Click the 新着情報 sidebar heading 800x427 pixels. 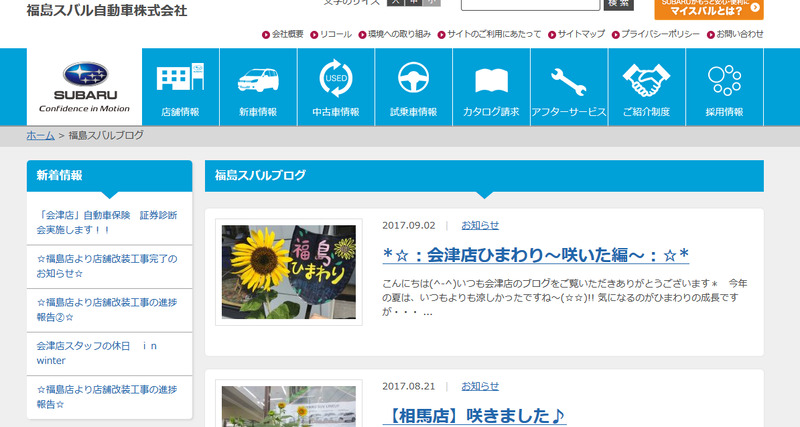click(x=59, y=175)
